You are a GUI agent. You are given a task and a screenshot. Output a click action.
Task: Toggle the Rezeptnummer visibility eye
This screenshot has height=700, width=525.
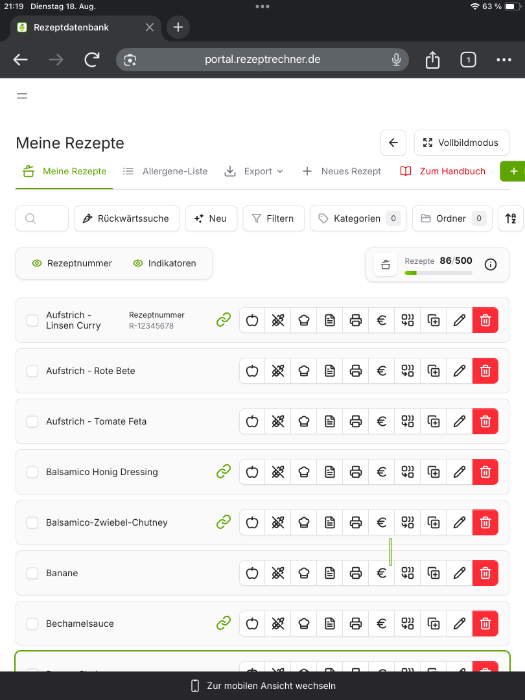(x=37, y=263)
